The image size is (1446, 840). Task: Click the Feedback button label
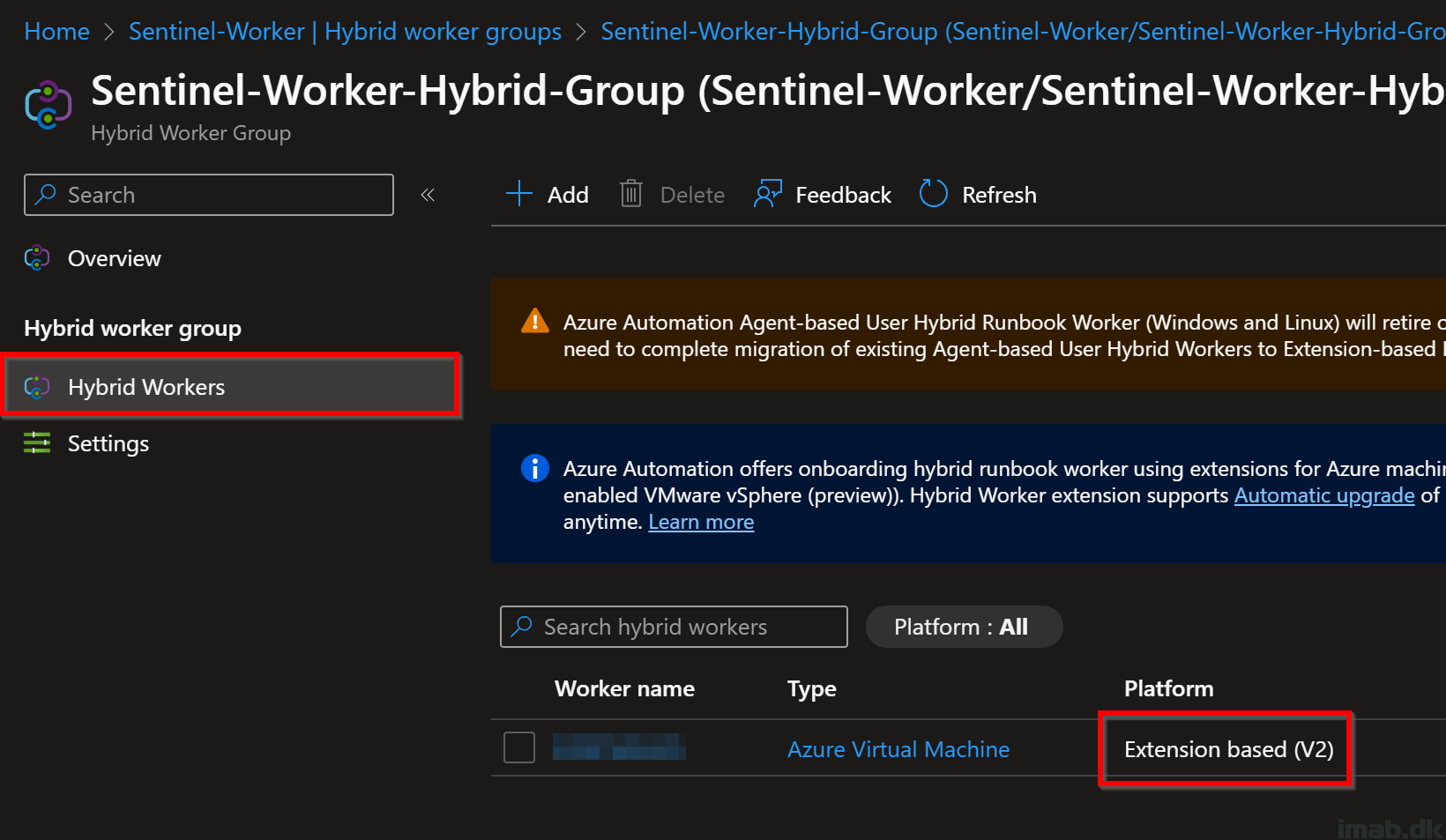843,195
